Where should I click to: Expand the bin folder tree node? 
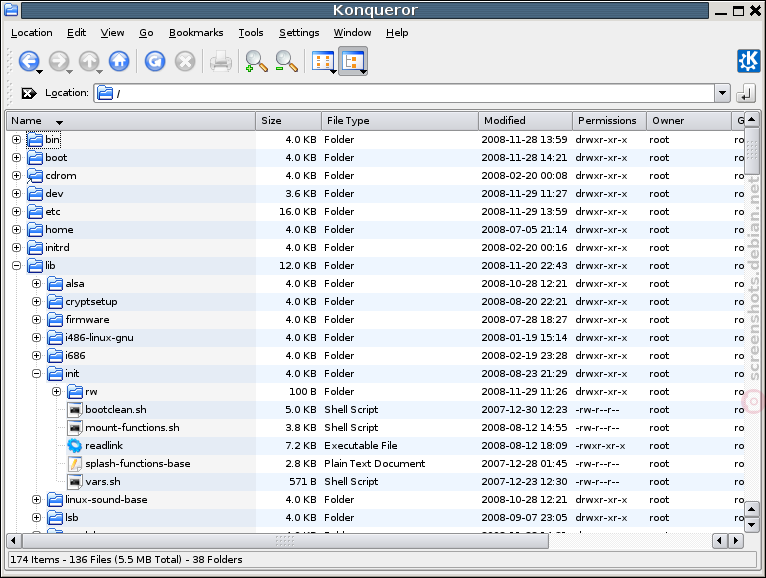[x=17, y=140]
